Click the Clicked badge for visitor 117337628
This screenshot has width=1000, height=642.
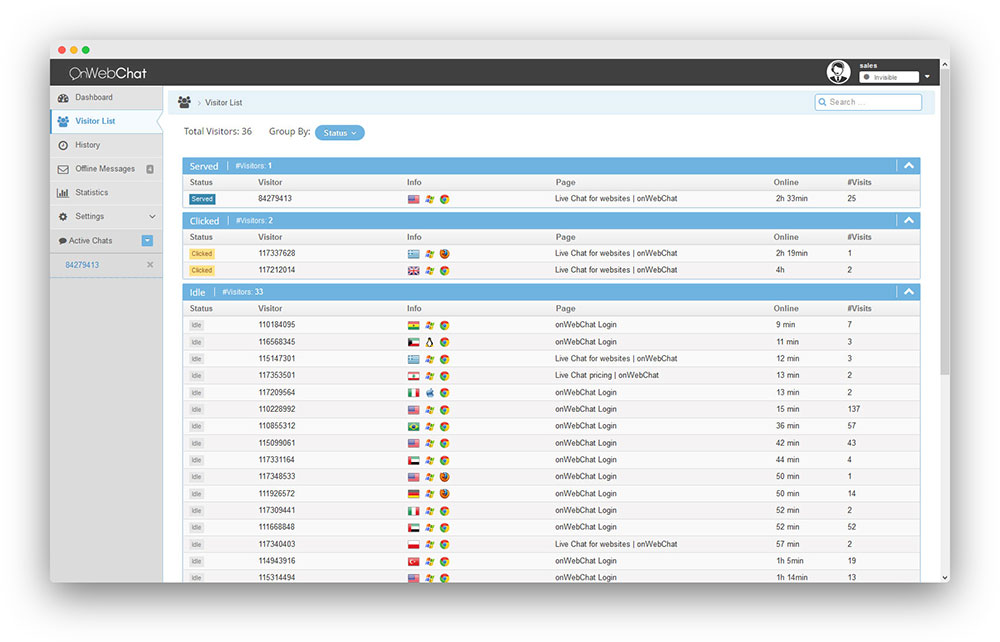pos(202,254)
